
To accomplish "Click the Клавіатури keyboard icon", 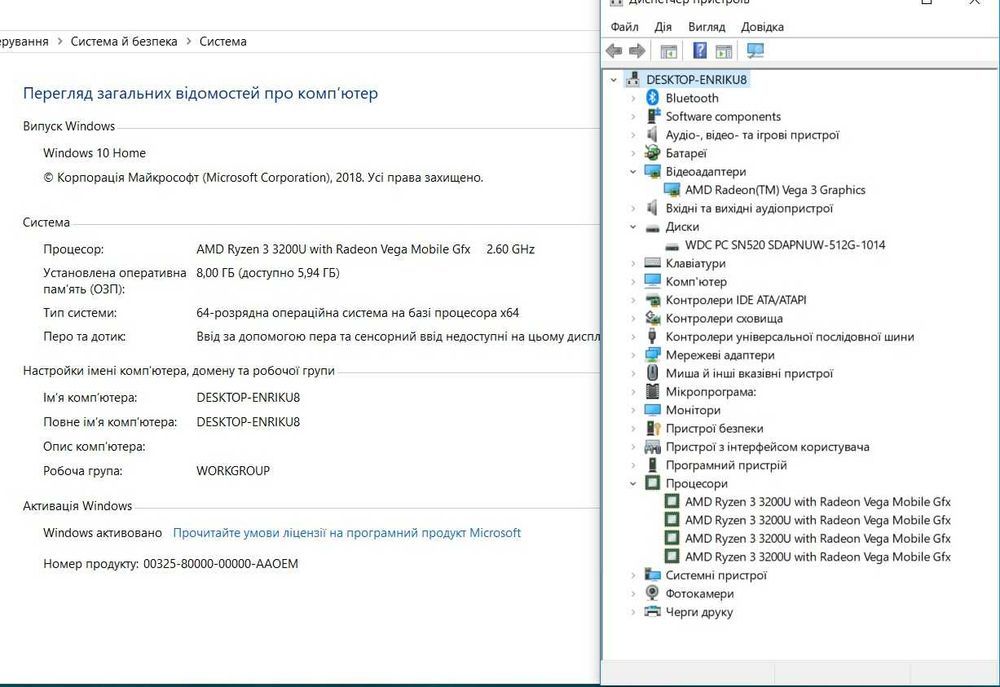I will pos(652,263).
